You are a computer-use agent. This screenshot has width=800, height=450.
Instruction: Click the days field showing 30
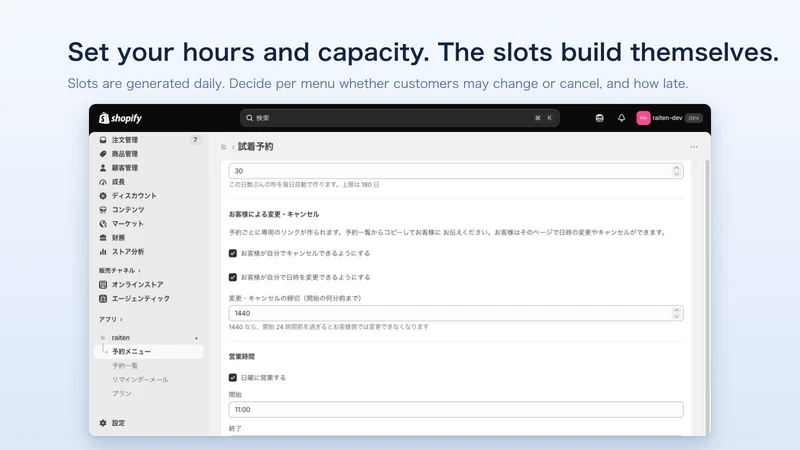[x=456, y=171]
